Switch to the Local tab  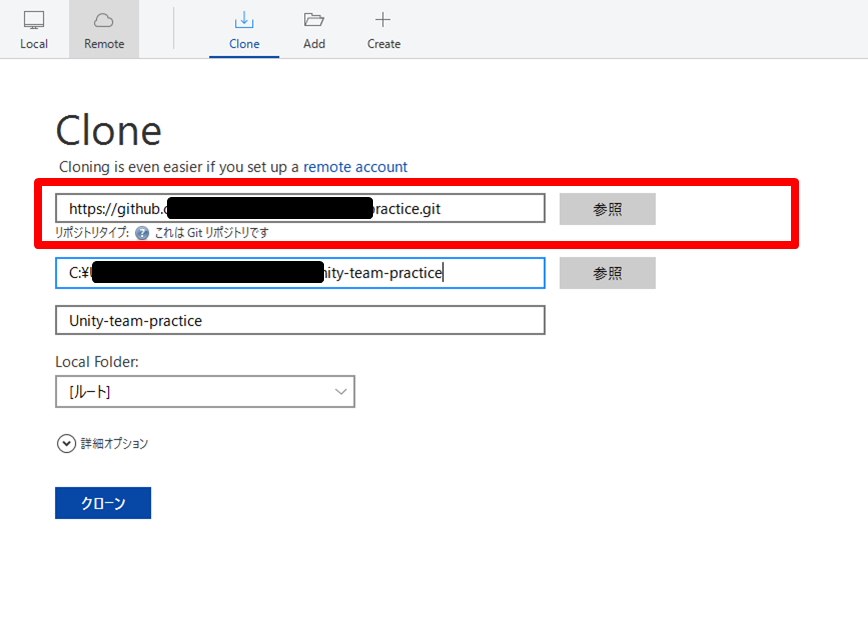click(x=34, y=29)
